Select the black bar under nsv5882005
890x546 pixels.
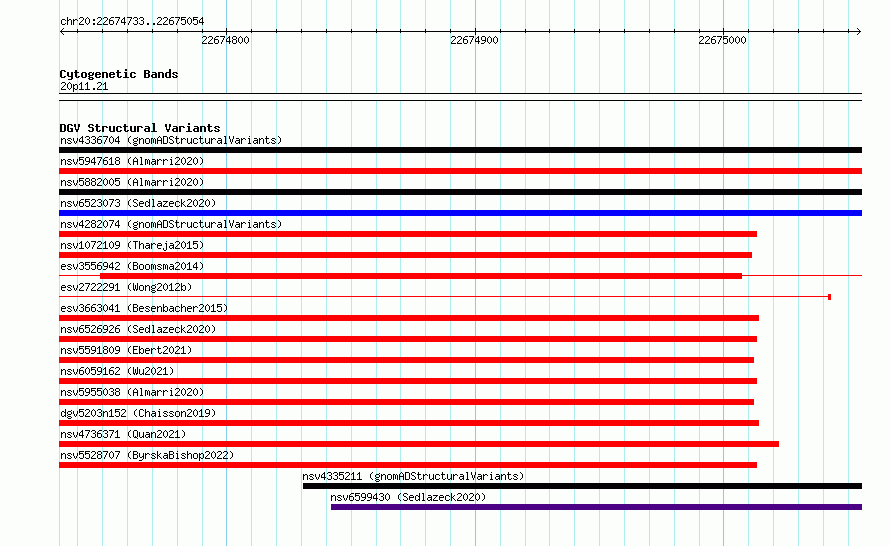(x=460, y=192)
